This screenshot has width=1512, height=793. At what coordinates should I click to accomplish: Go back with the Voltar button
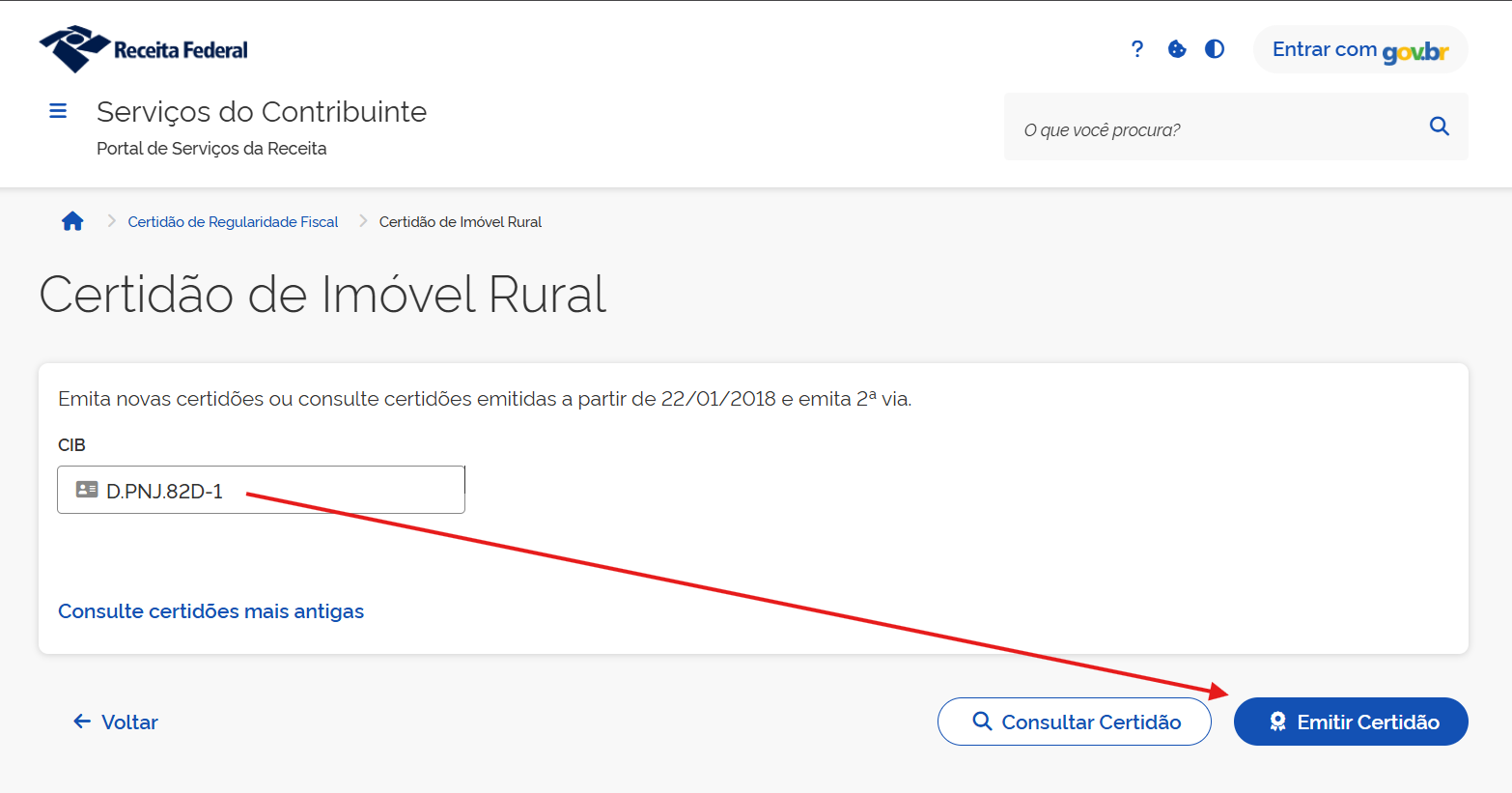pyautogui.click(x=116, y=722)
